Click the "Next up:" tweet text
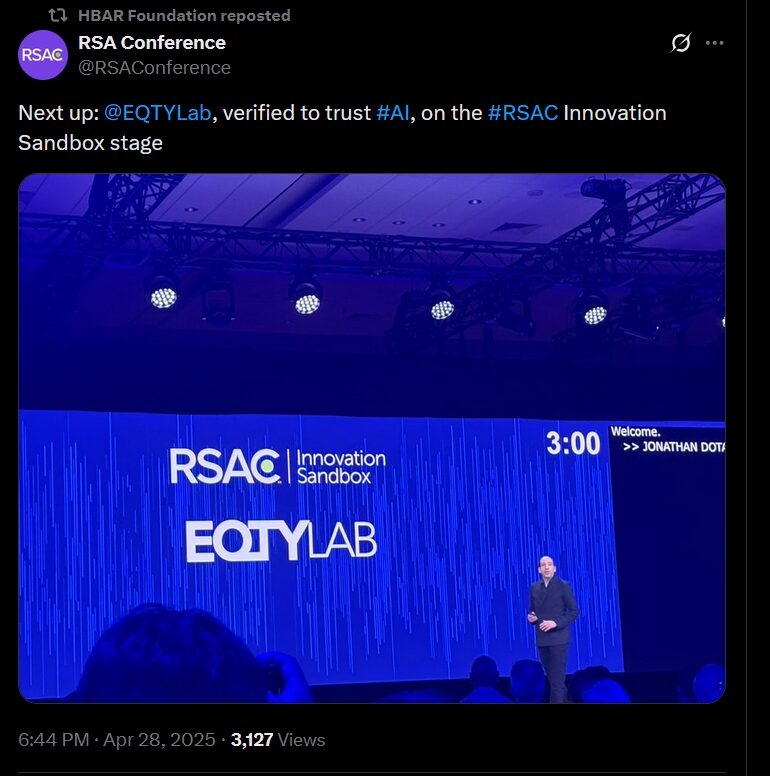 58,113
